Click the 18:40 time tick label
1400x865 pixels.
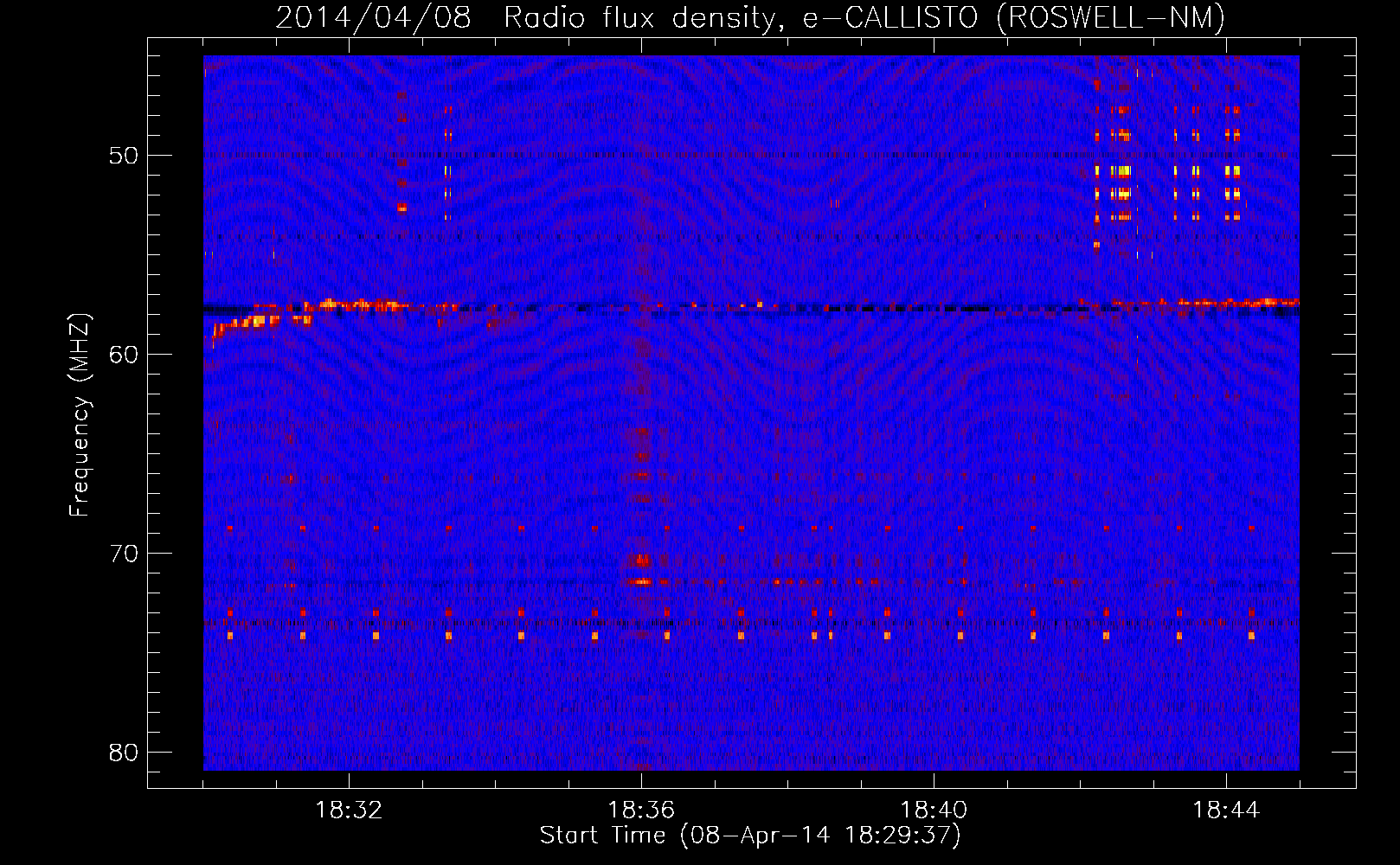[934, 811]
